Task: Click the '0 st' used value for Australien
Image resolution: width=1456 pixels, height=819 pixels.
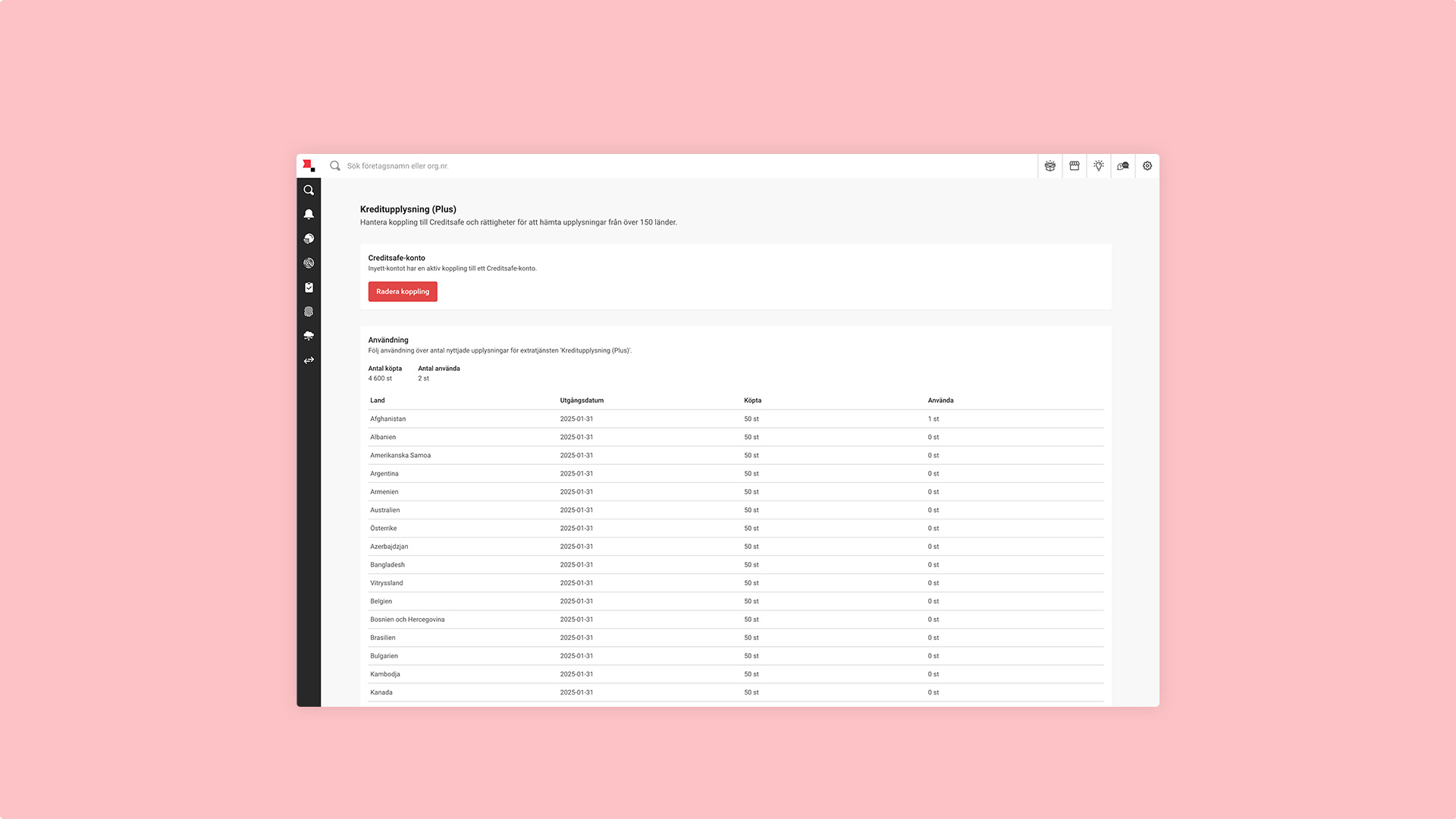Action: click(x=934, y=510)
